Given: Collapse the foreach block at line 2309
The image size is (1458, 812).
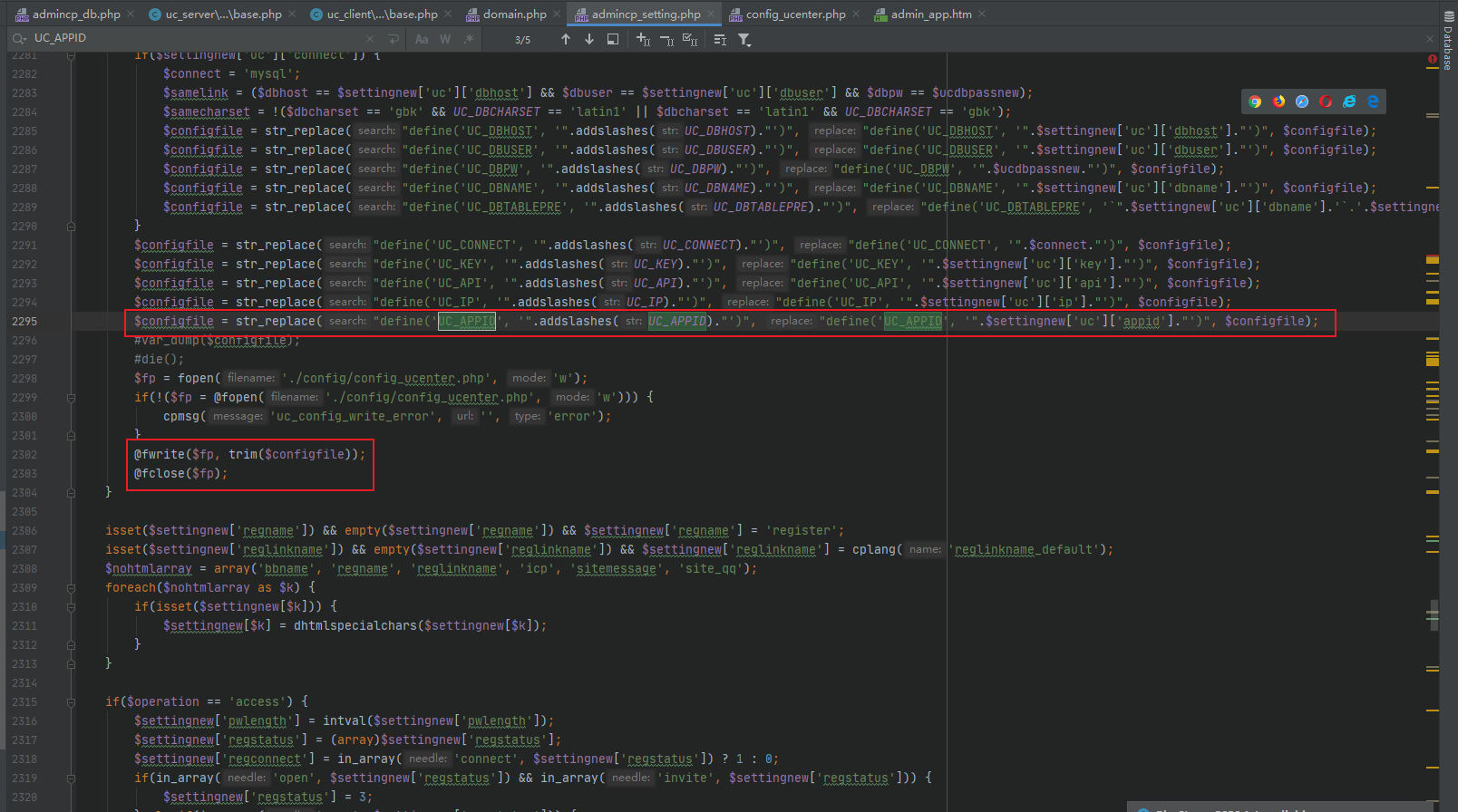Looking at the screenshot, I should (71, 587).
